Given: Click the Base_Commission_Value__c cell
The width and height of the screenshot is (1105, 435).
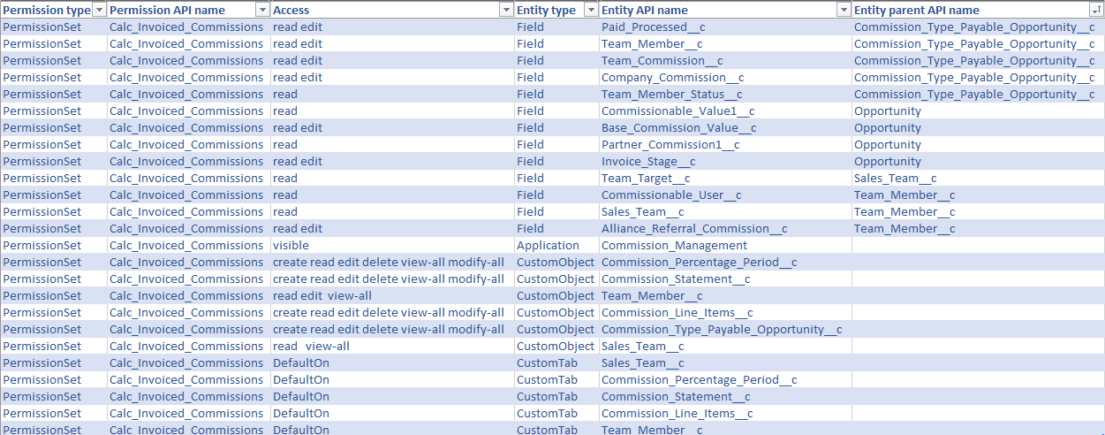Looking at the screenshot, I should pyautogui.click(x=678, y=128).
